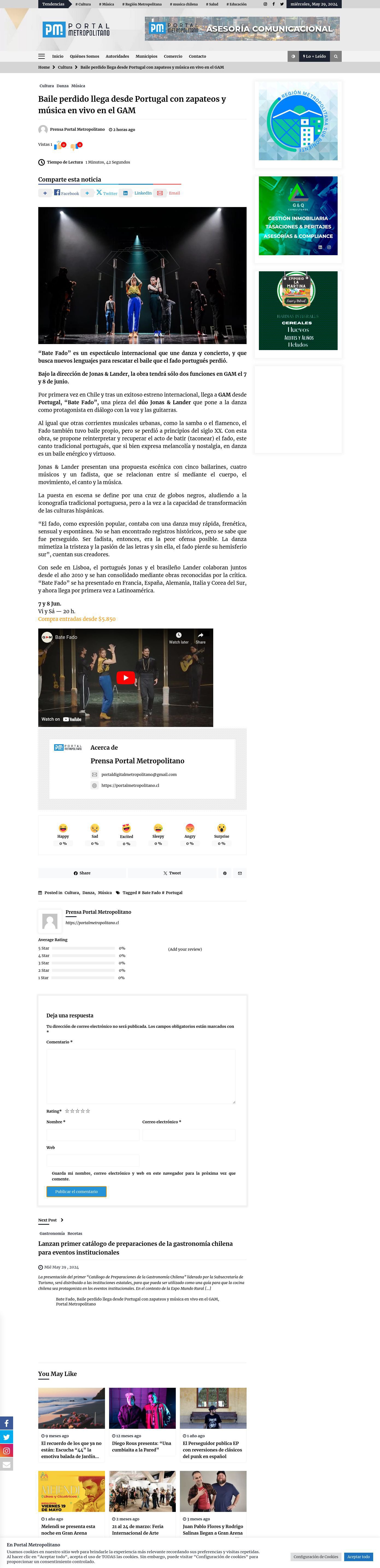Open Quiénes Somos menu item
380x1568 pixels.
point(84,56)
